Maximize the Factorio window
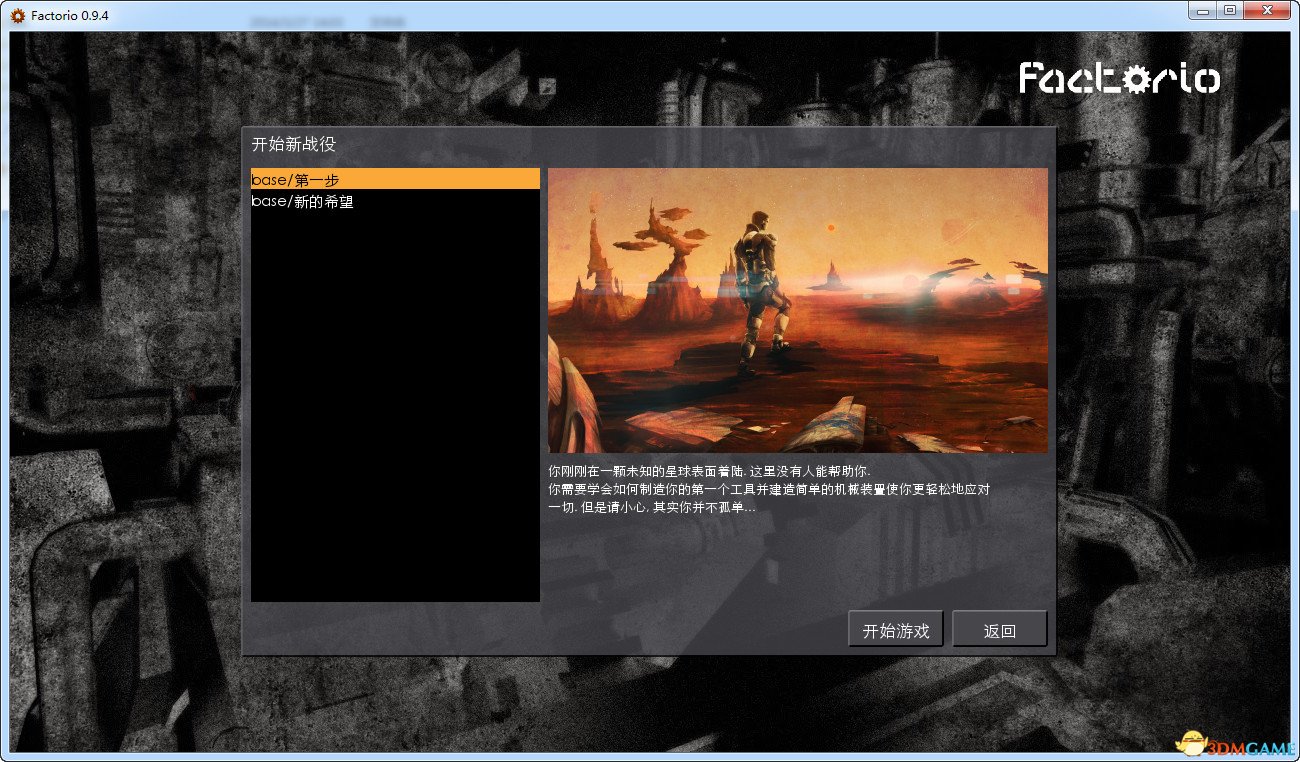 coord(1230,11)
